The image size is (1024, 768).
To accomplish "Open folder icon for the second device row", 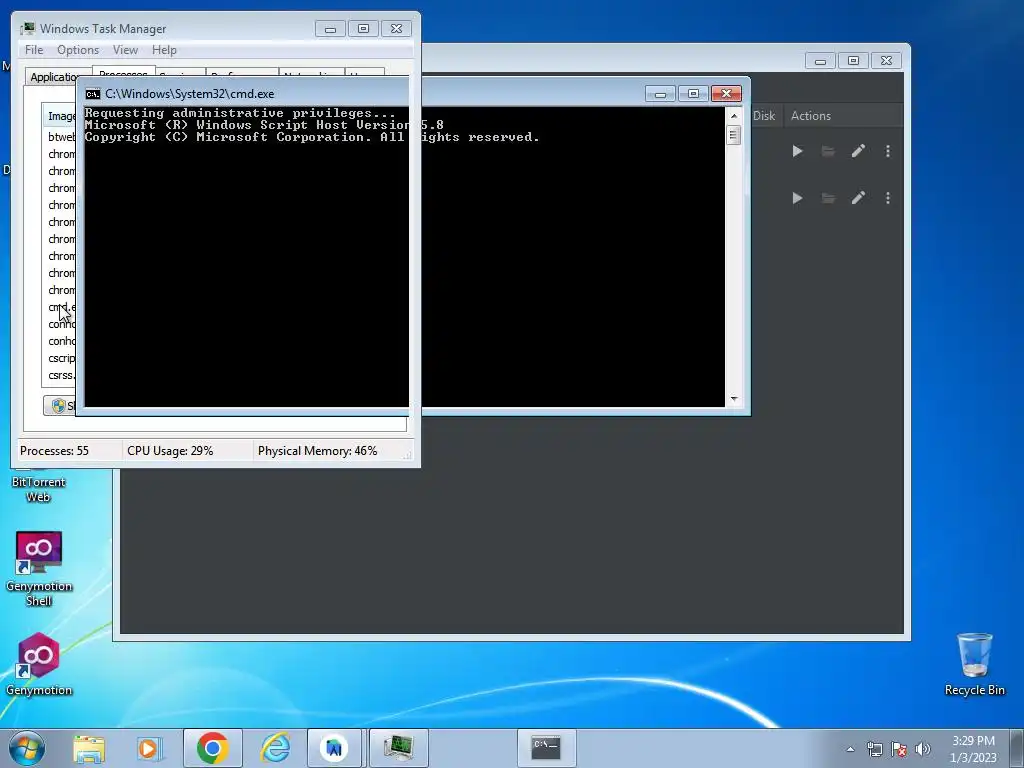I will point(827,198).
